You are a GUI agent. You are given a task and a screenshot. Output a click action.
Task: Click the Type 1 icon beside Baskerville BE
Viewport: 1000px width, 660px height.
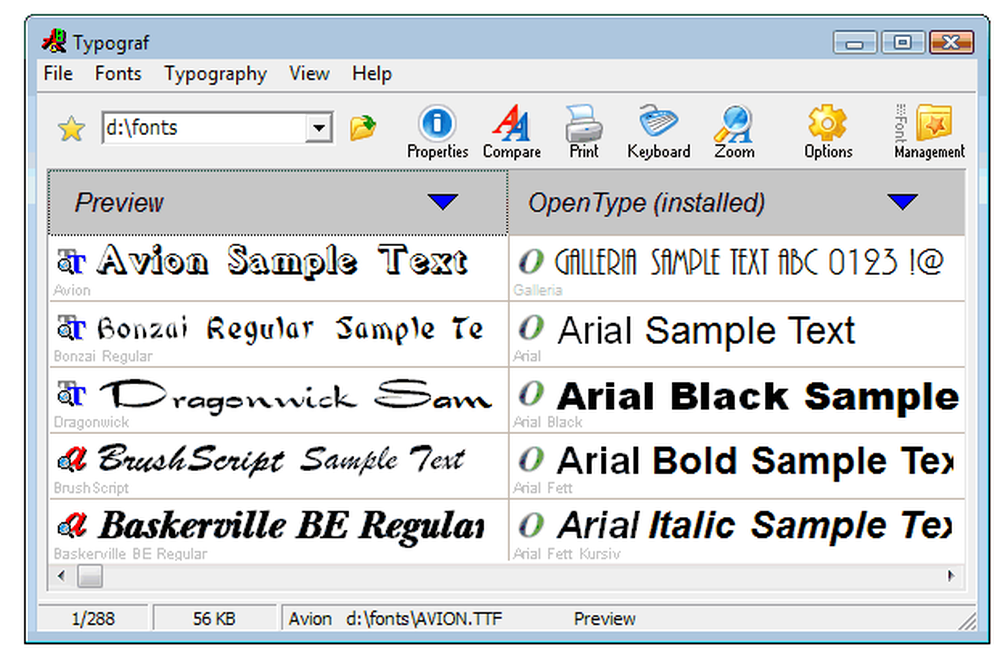[x=71, y=525]
